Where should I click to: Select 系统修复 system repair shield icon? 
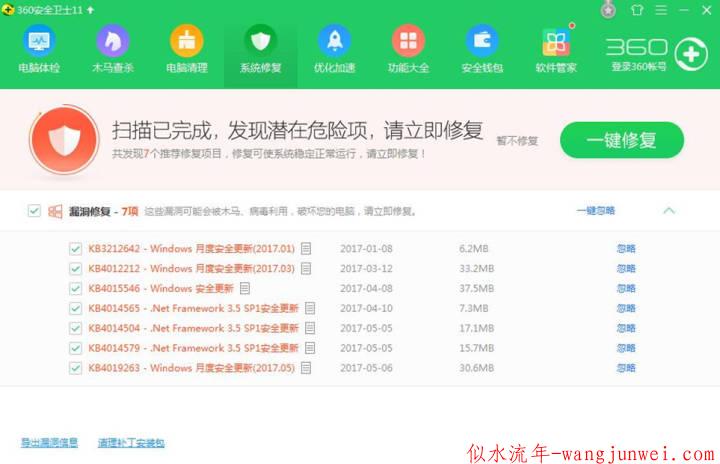coord(260,41)
